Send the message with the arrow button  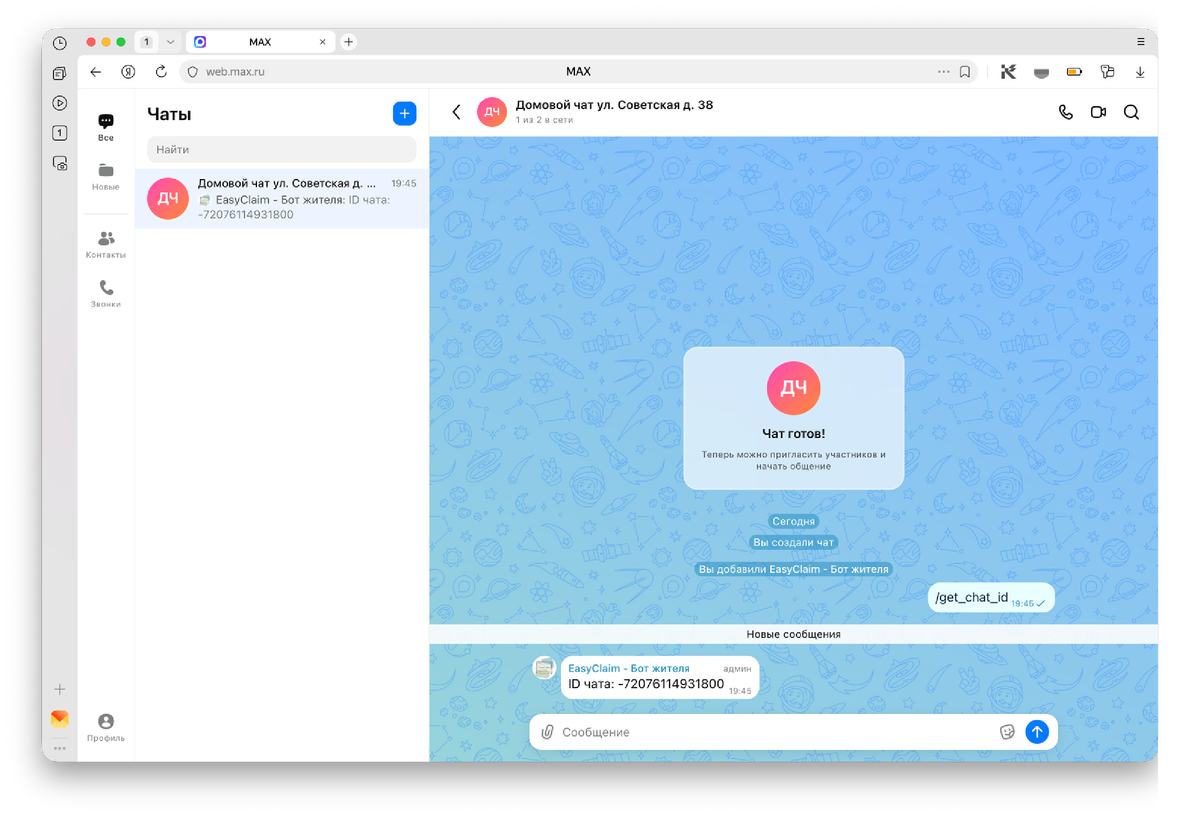tap(1037, 731)
